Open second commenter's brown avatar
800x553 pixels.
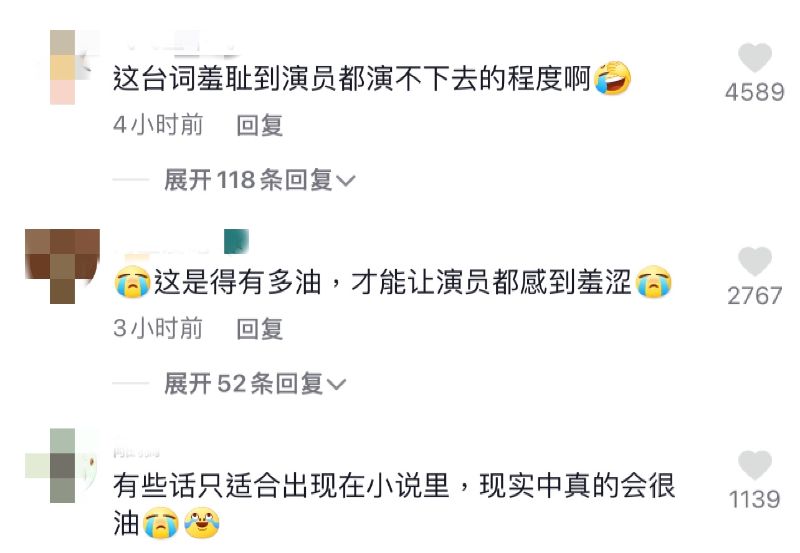(x=63, y=266)
